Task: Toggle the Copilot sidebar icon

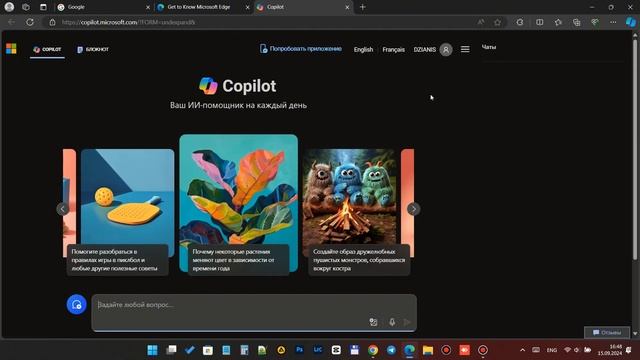Action: coord(631,22)
